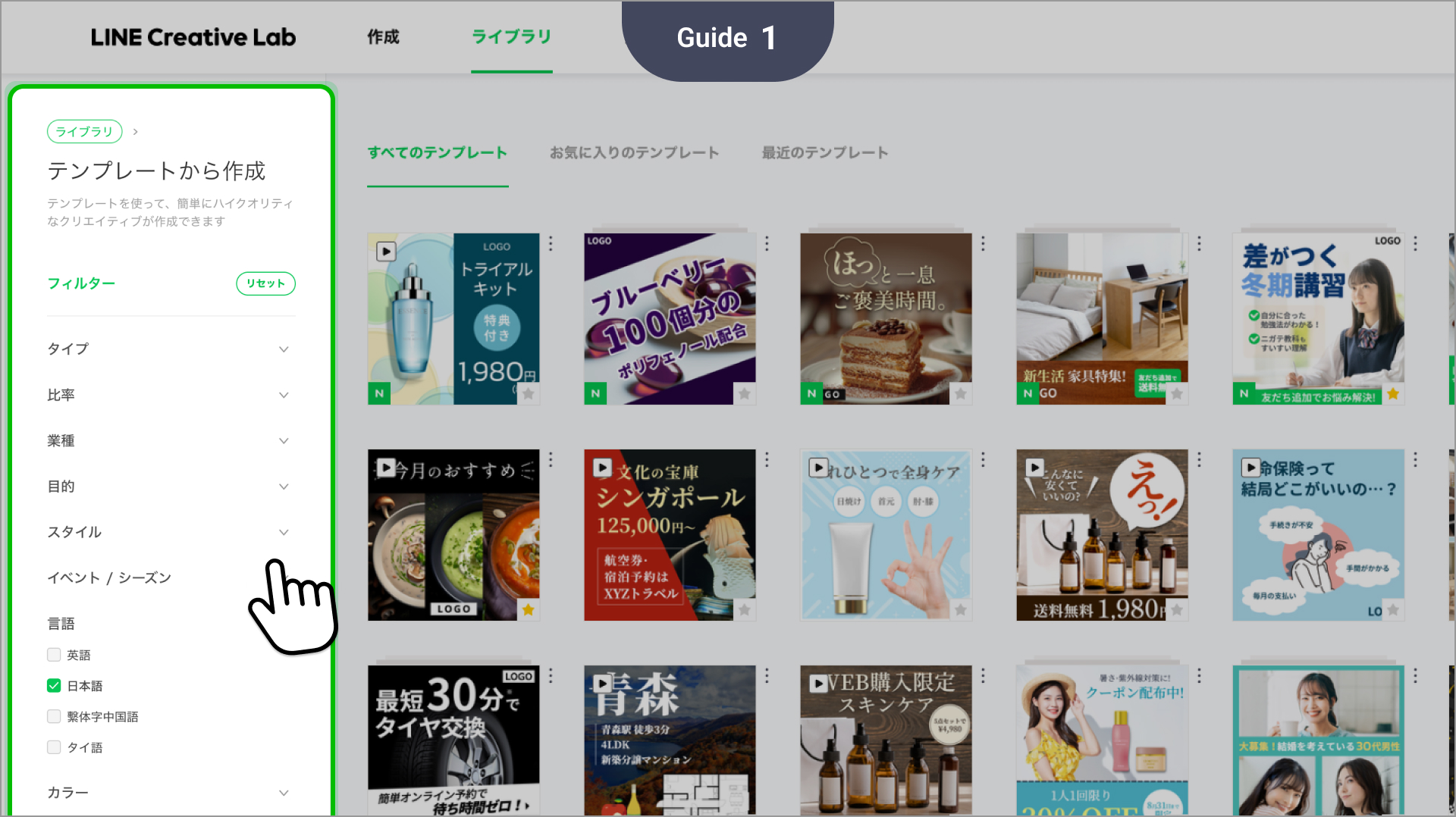Image resolution: width=1456 pixels, height=817 pixels.
Task: Click the star on the trial kit template
Action: 529,394
